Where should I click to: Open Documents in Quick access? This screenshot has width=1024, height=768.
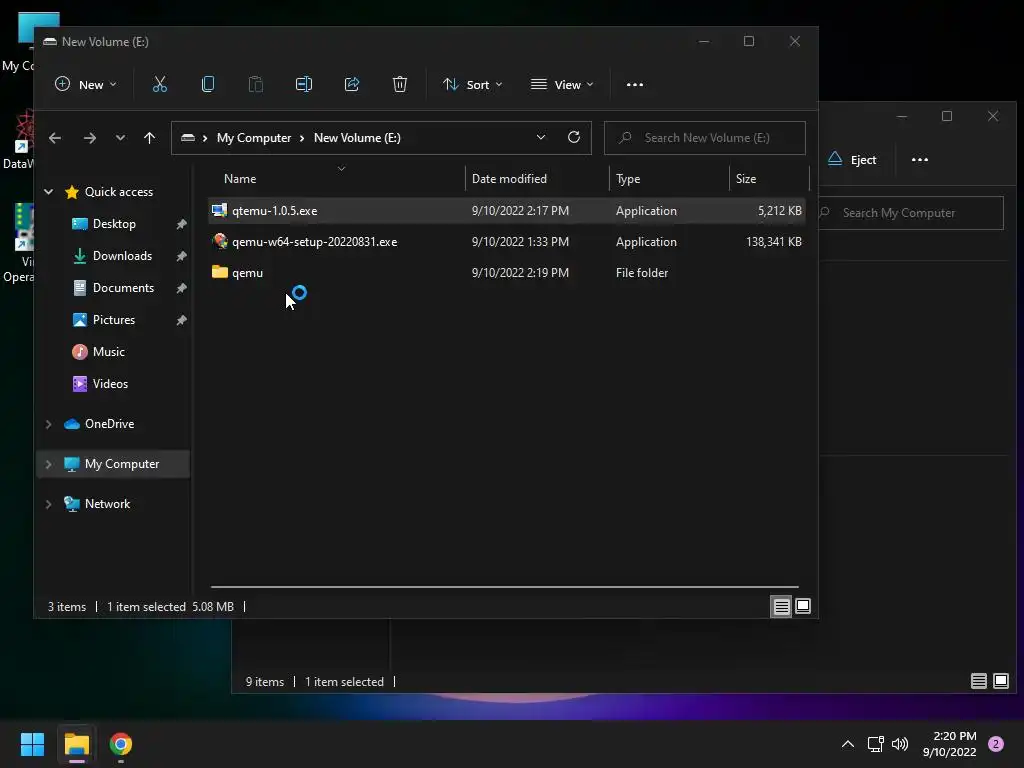click(x=123, y=288)
